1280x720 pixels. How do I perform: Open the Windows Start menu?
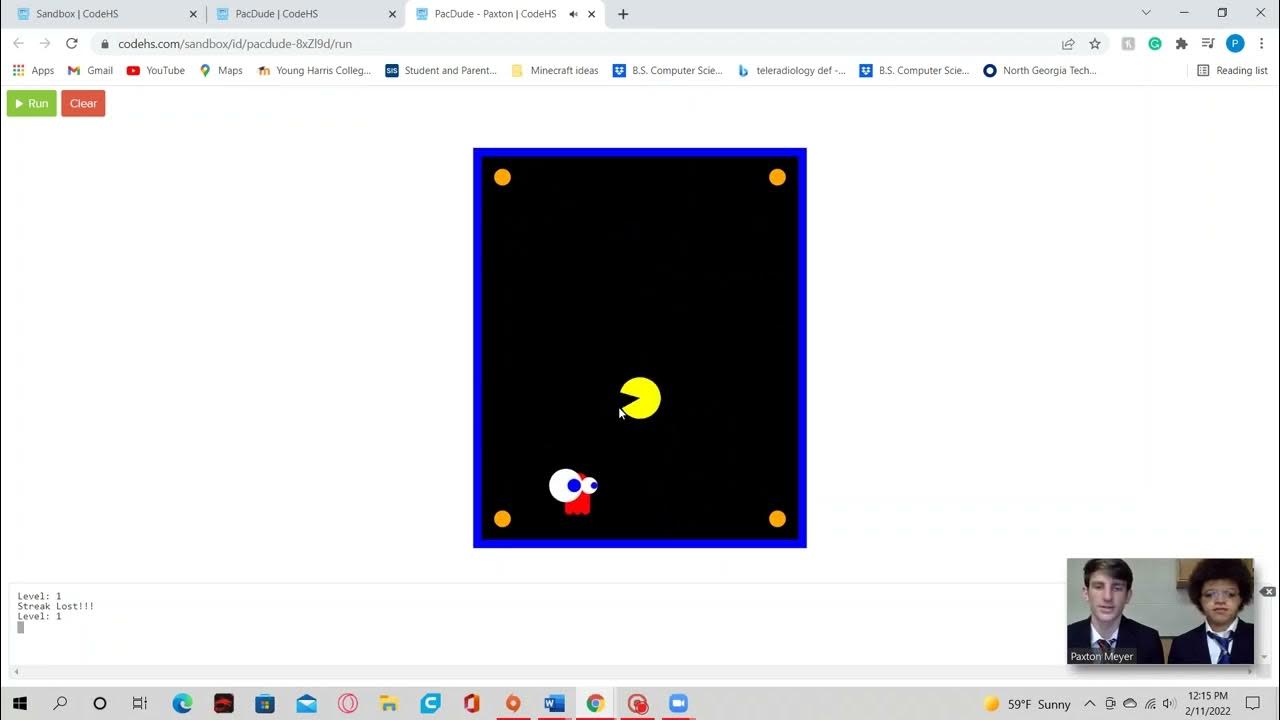pos(20,703)
